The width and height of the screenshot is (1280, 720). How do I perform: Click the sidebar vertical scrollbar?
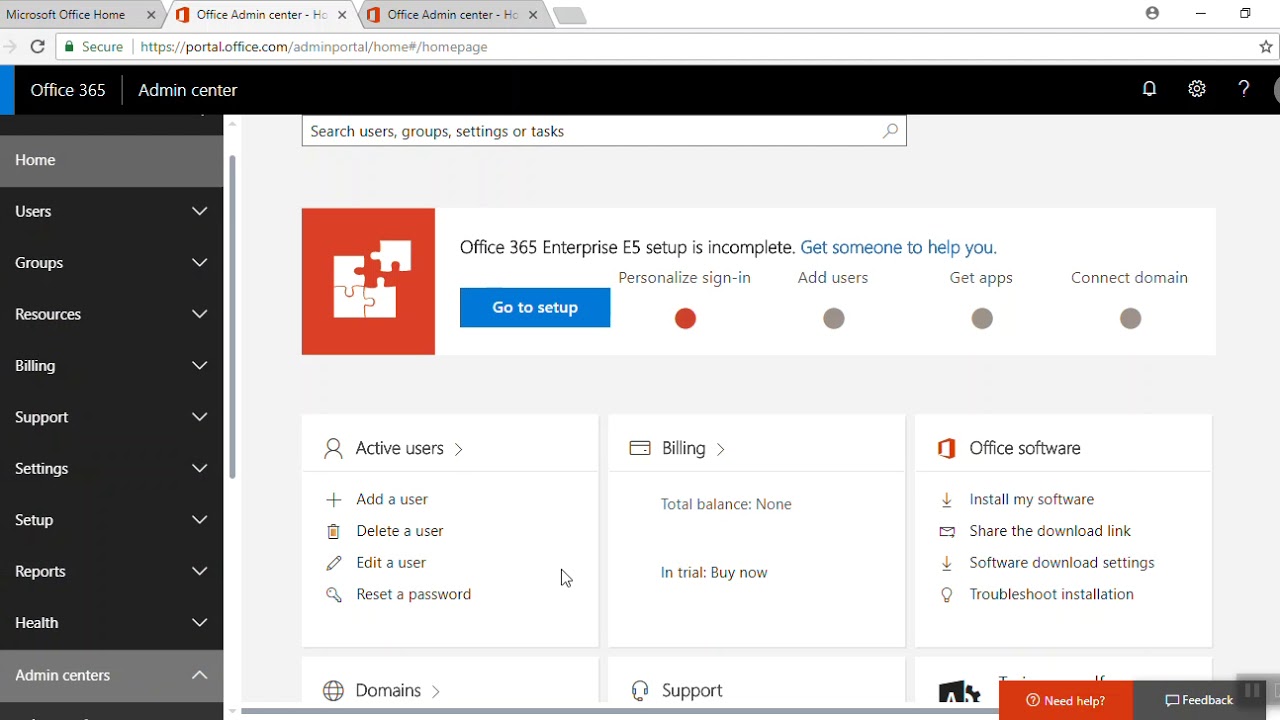233,317
